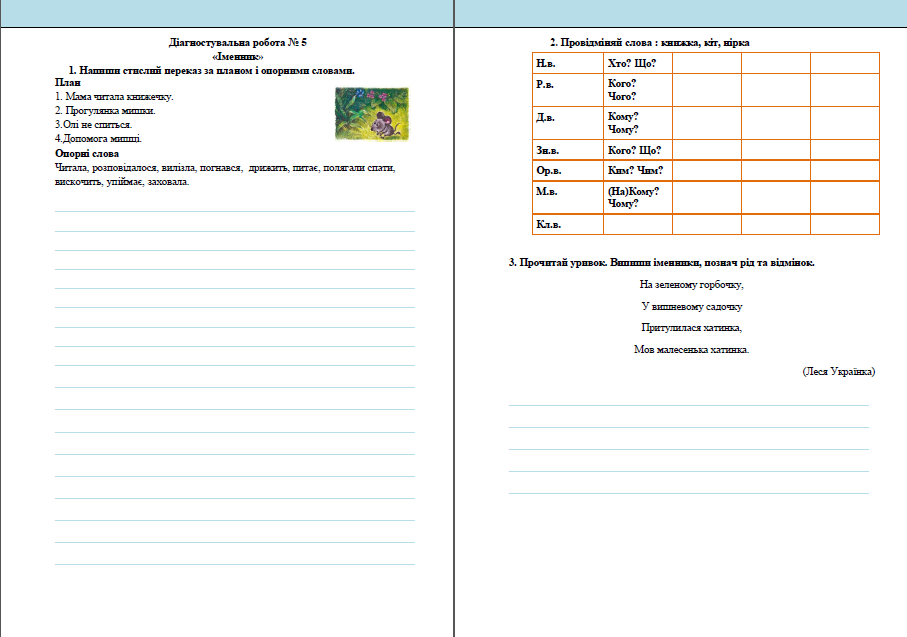This screenshot has height=637, width=907.
Task: Click the task 3 heading 'Прочитай уривок'
Action: tap(661, 262)
